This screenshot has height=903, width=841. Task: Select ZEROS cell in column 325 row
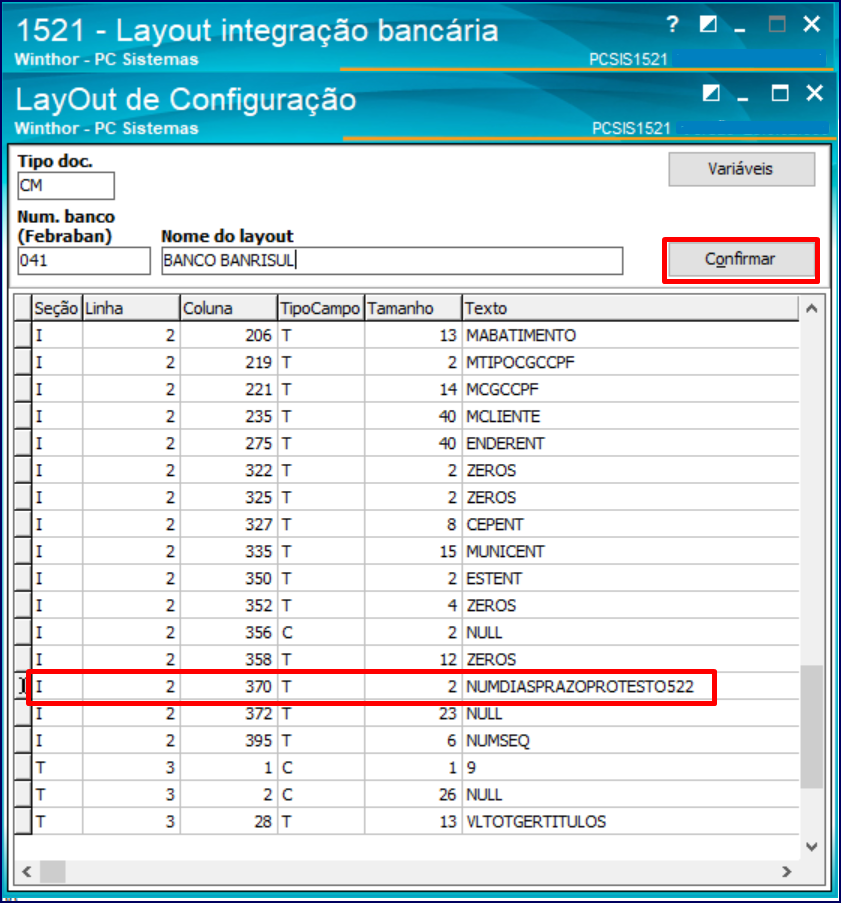630,498
